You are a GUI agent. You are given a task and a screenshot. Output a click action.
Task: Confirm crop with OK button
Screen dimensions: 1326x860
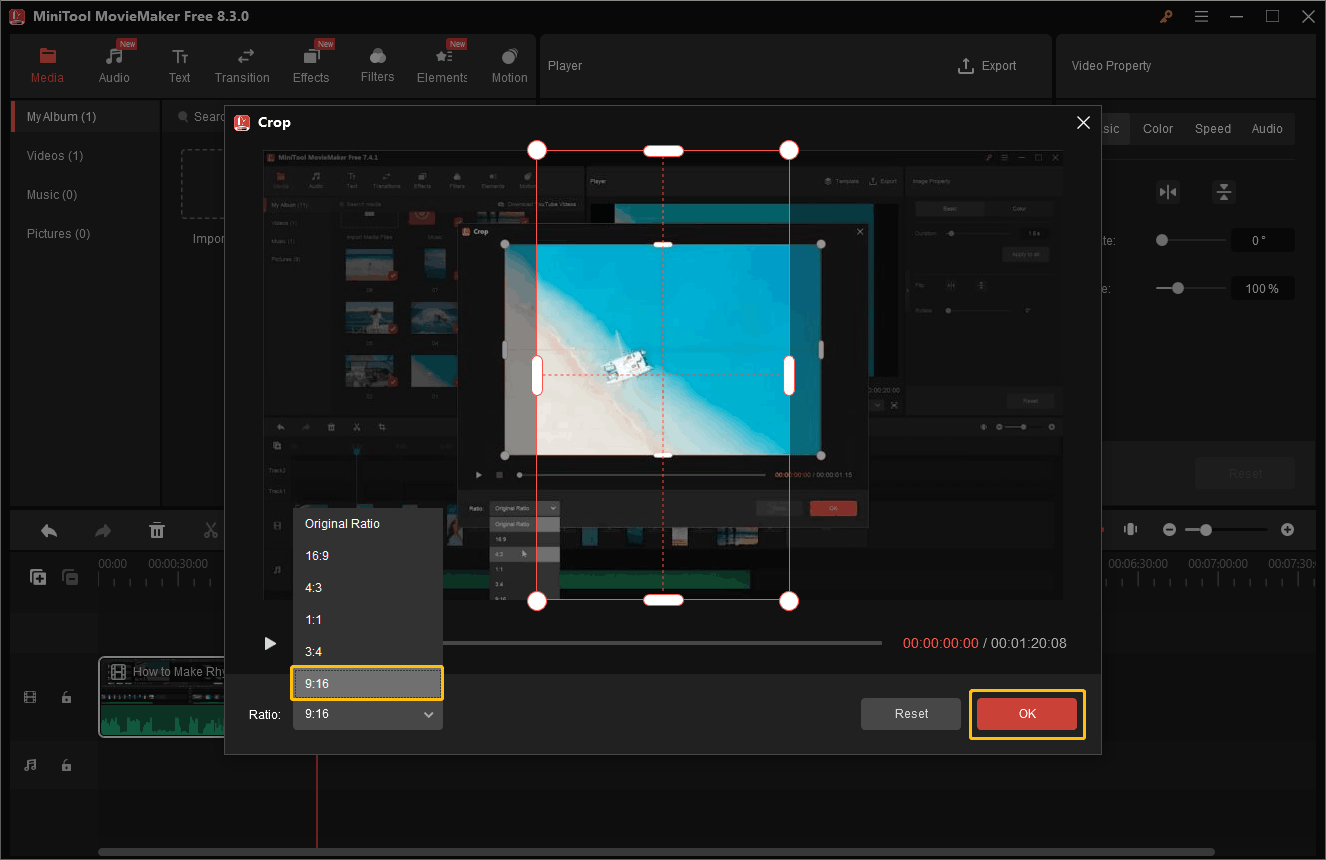[1027, 714]
